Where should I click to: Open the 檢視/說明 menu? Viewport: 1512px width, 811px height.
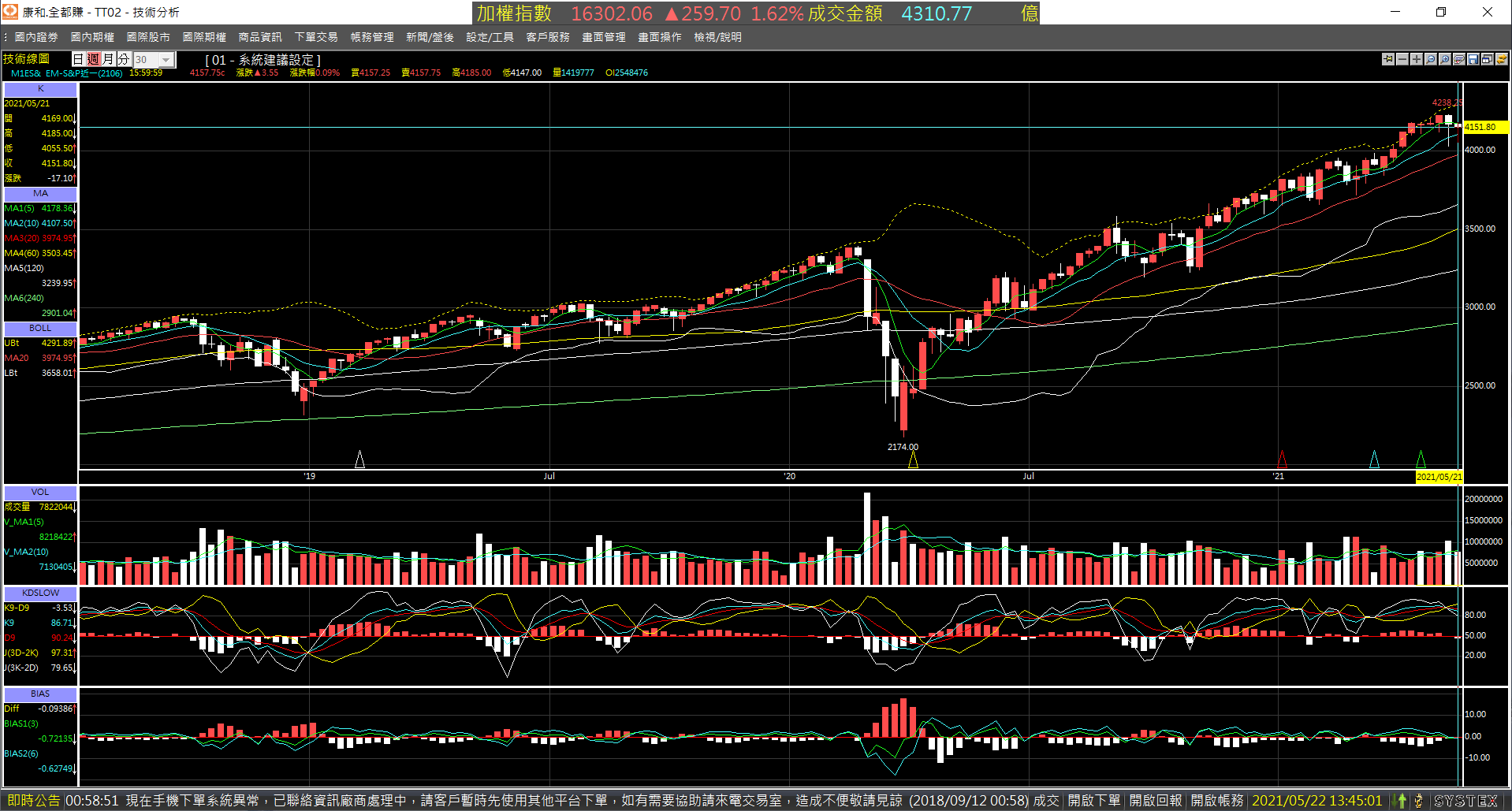tap(717, 37)
